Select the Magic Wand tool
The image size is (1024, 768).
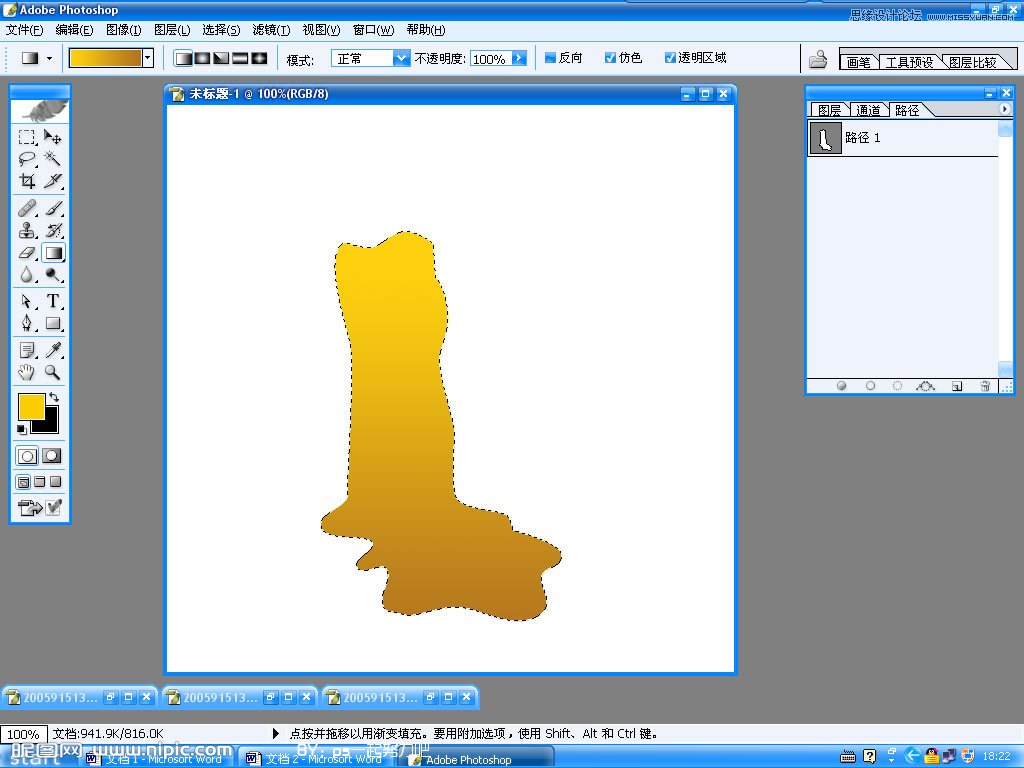point(53,159)
